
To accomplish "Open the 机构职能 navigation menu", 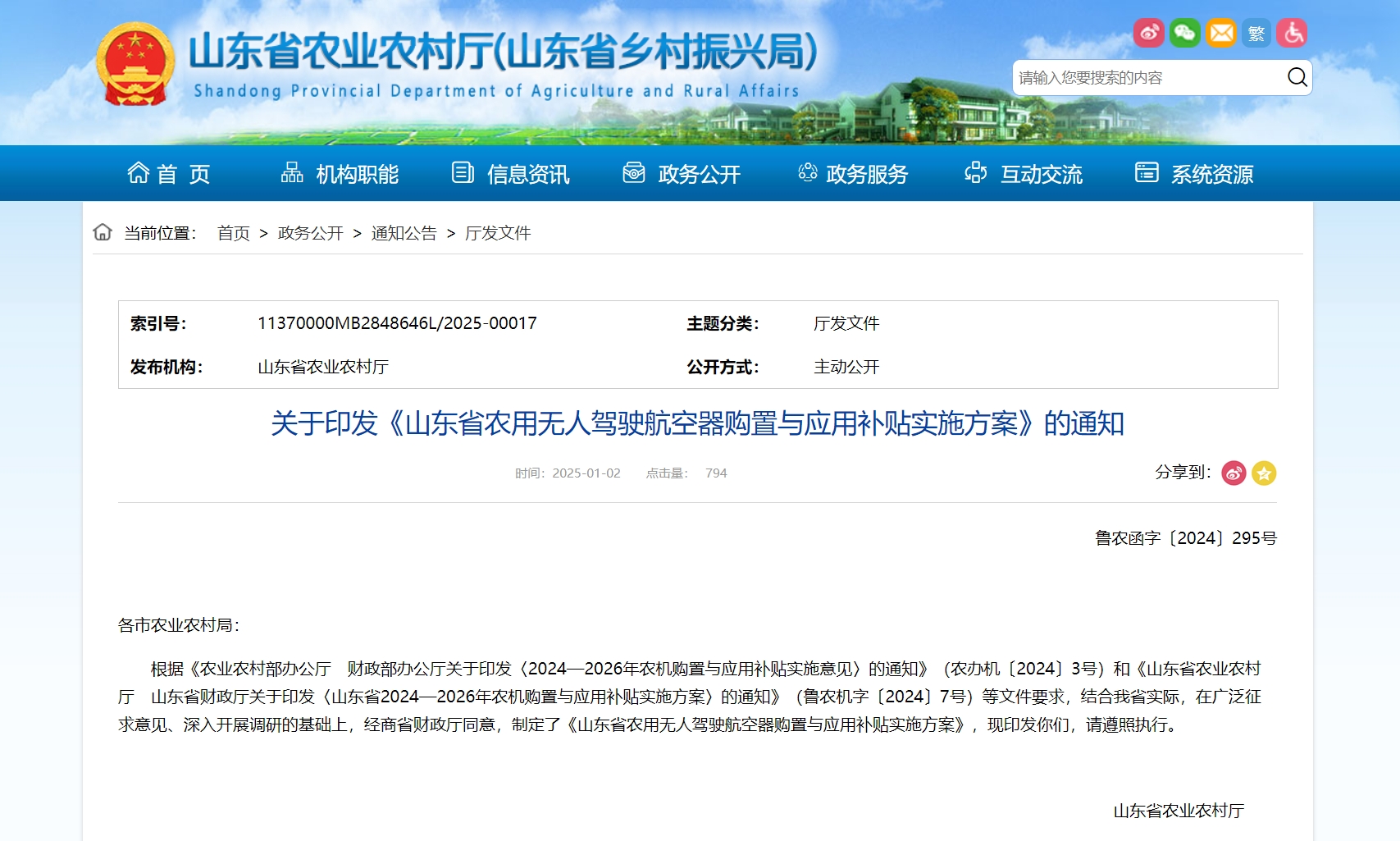I will pyautogui.click(x=340, y=174).
